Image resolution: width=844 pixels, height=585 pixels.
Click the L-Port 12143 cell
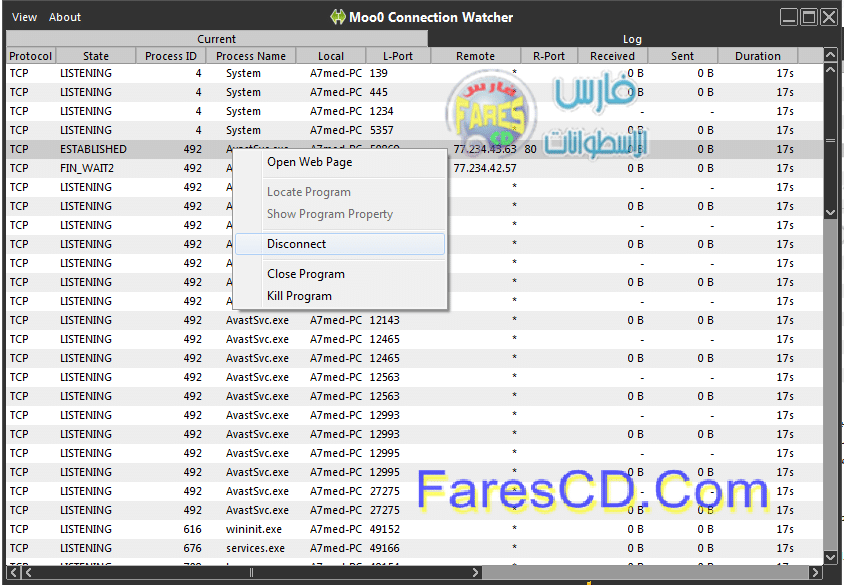tap(384, 320)
